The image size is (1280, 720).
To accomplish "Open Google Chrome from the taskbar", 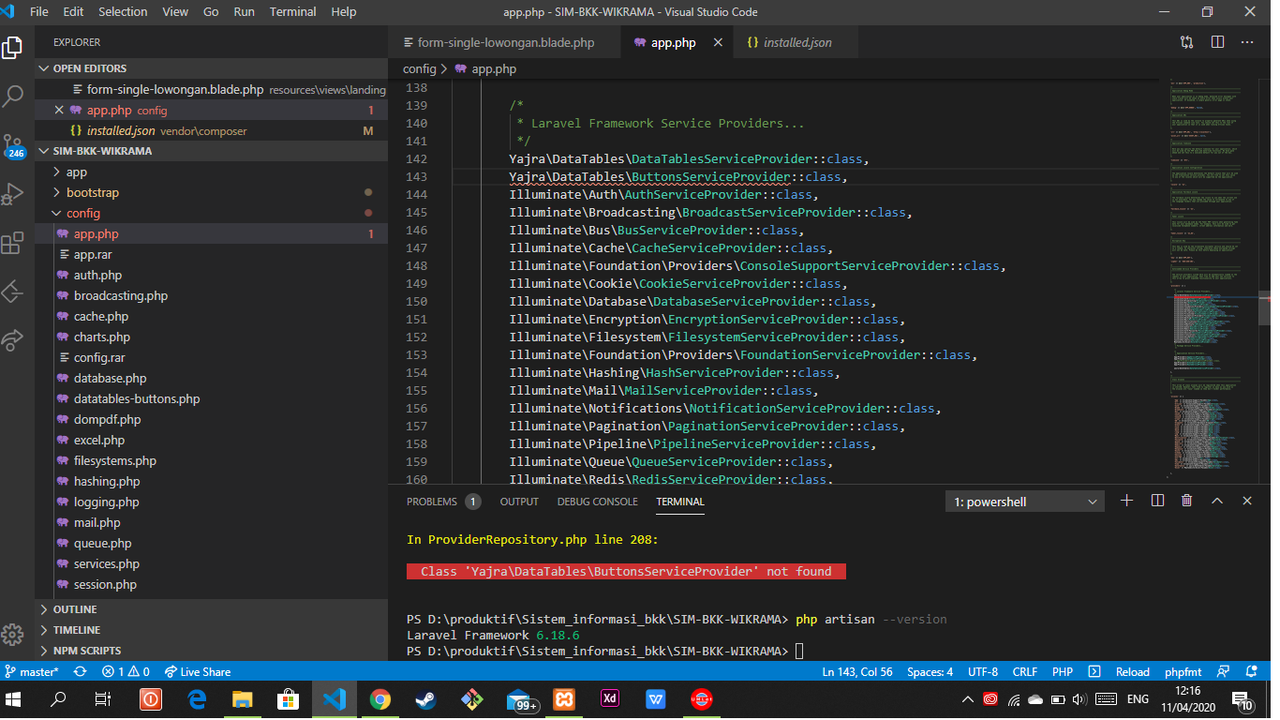I will point(379,700).
